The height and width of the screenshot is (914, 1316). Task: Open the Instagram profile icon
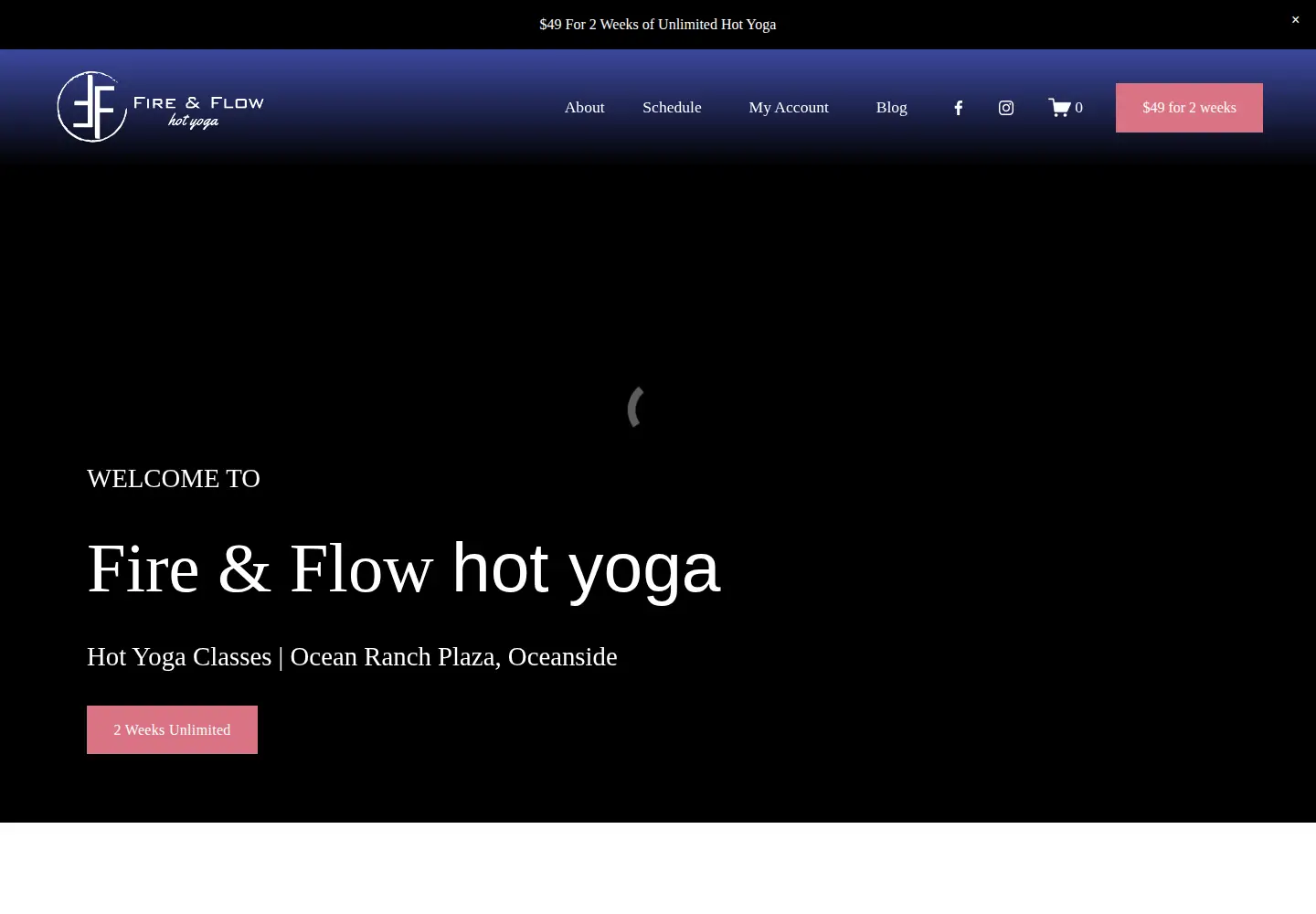1006,108
